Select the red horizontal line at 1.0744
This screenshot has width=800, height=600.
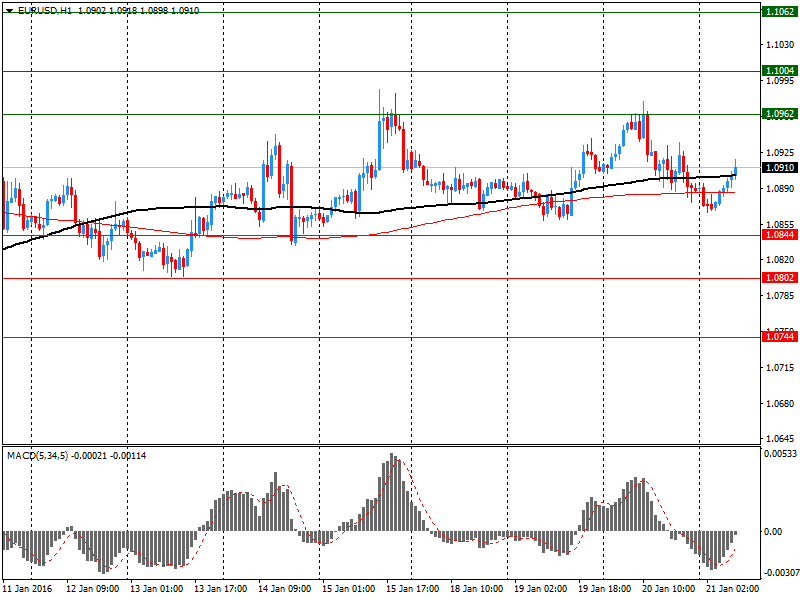coord(381,337)
